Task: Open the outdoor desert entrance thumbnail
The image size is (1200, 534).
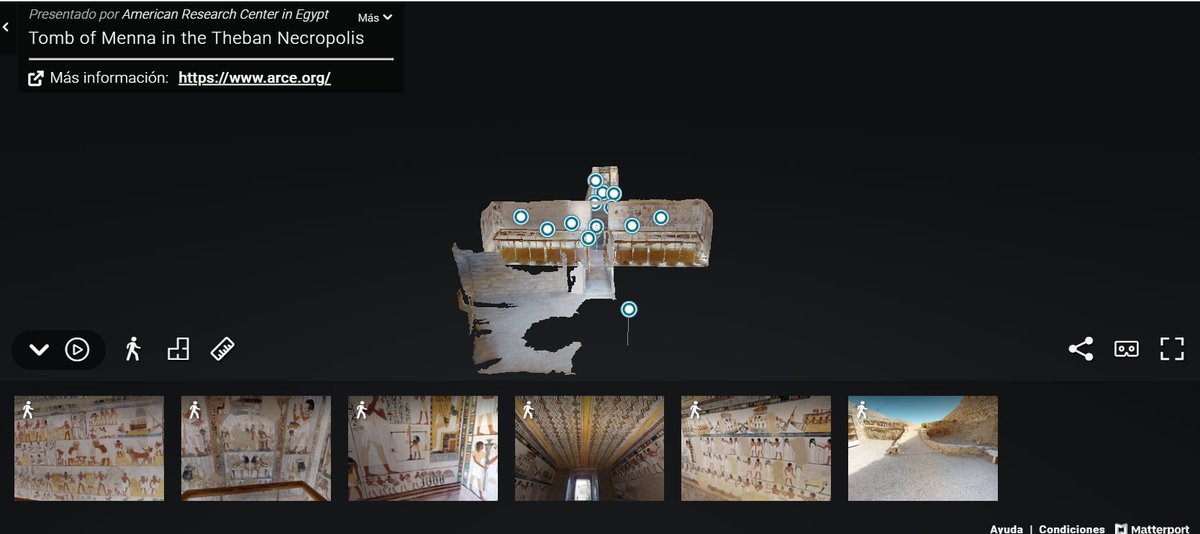Action: pyautogui.click(x=923, y=448)
